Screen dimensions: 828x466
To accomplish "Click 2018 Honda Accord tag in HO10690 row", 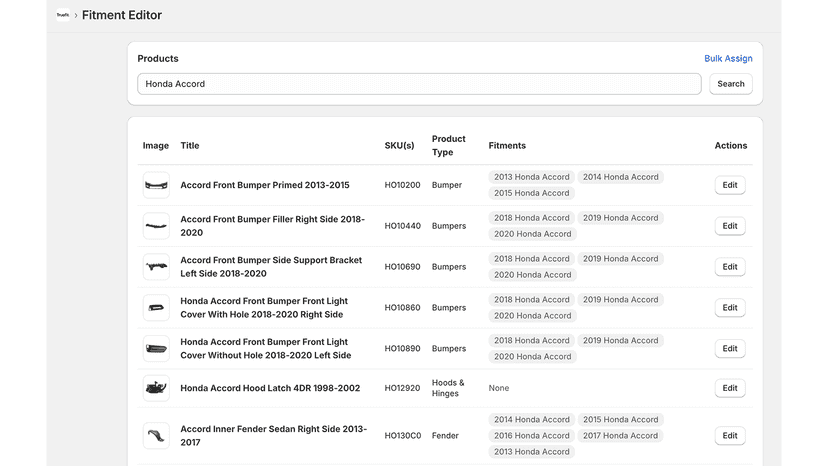I will click(532, 259).
